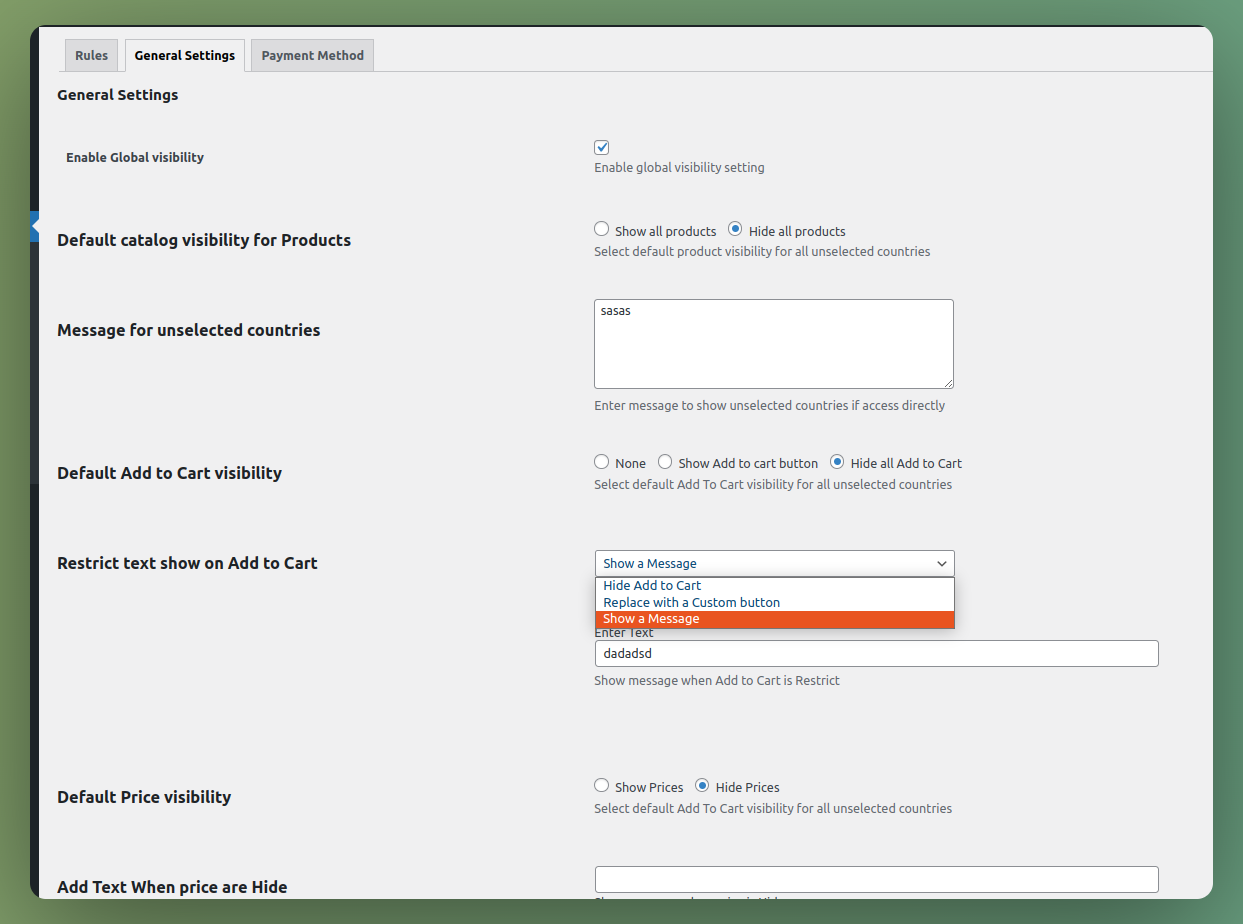
Task: Select Show all products radio option
Action: [602, 230]
